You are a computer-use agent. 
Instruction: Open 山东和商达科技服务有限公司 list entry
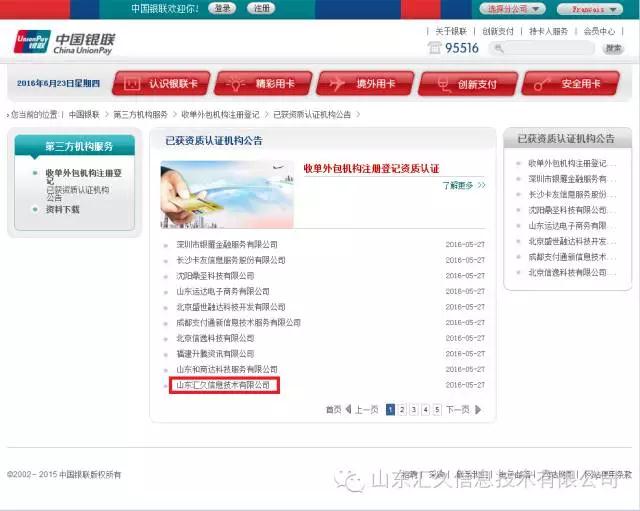coord(227,369)
